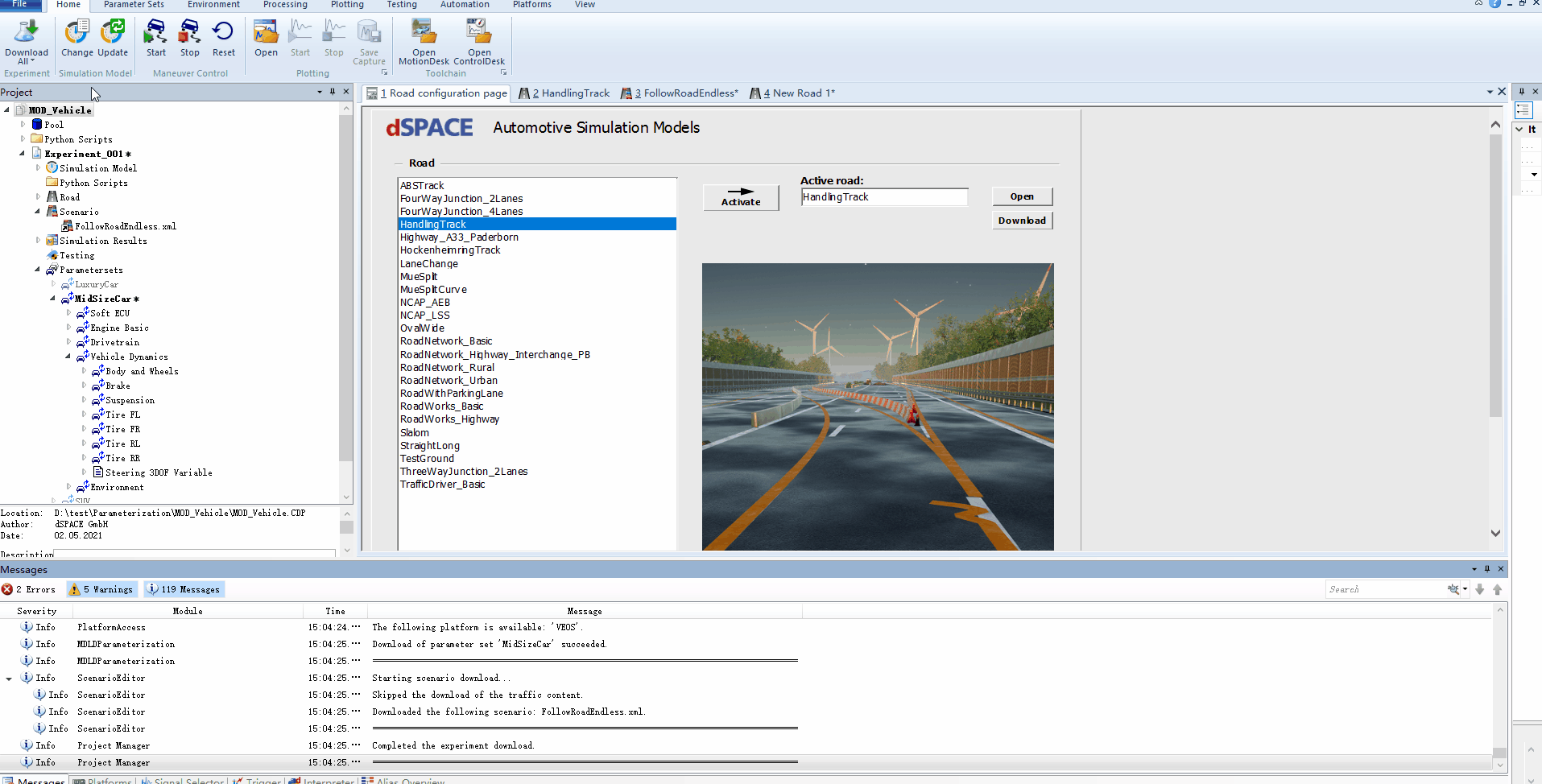The width and height of the screenshot is (1542, 784).
Task: Open the Environment ribbon tab
Action: [x=213, y=5]
